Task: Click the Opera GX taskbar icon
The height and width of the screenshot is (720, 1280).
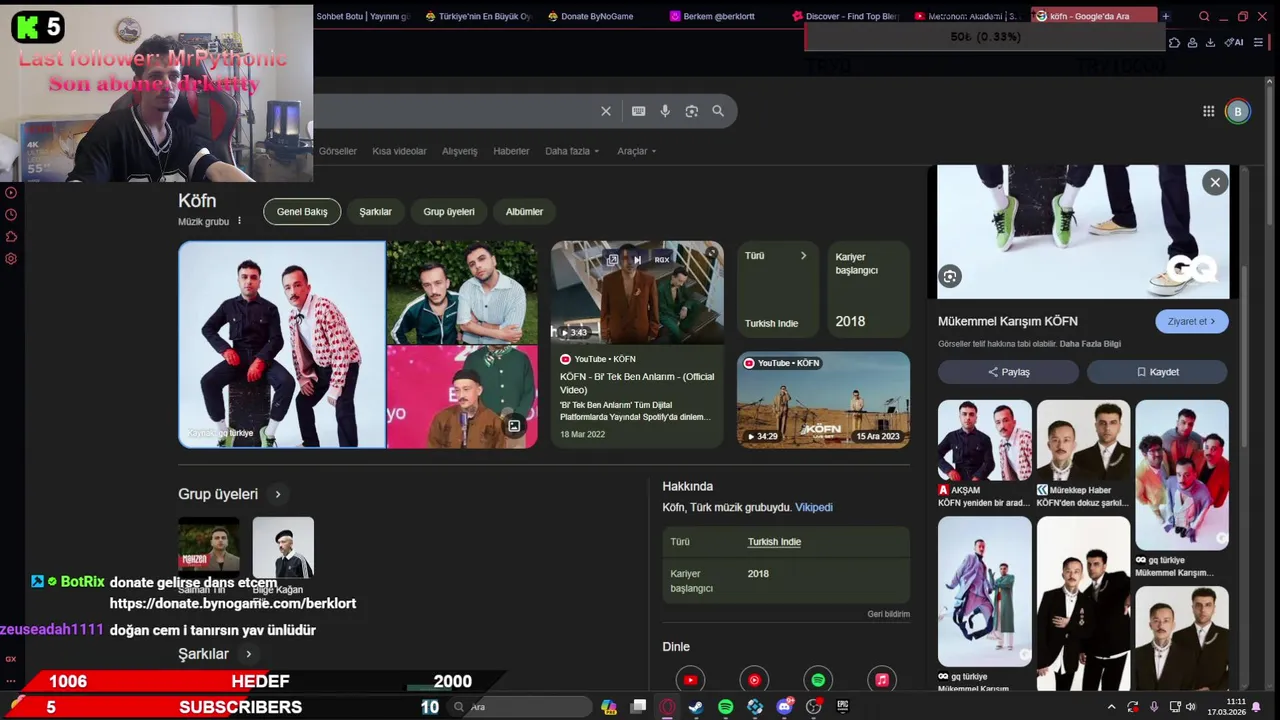Action: (x=667, y=707)
